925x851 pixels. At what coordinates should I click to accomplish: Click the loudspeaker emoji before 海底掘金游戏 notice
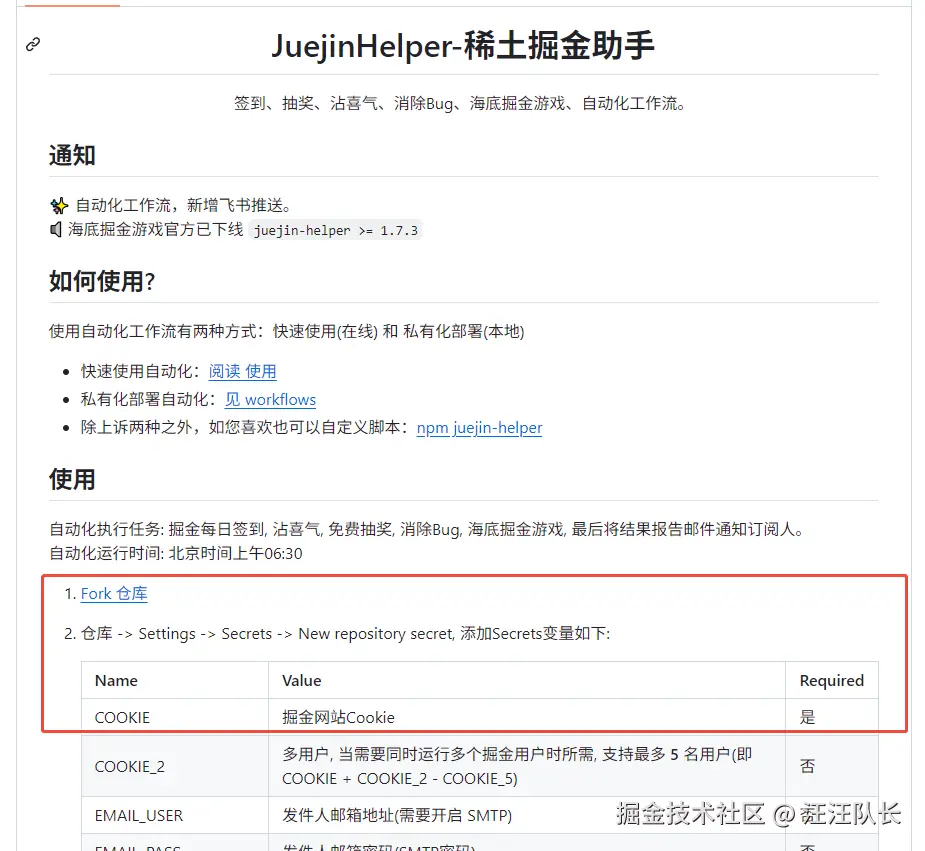click(x=57, y=229)
